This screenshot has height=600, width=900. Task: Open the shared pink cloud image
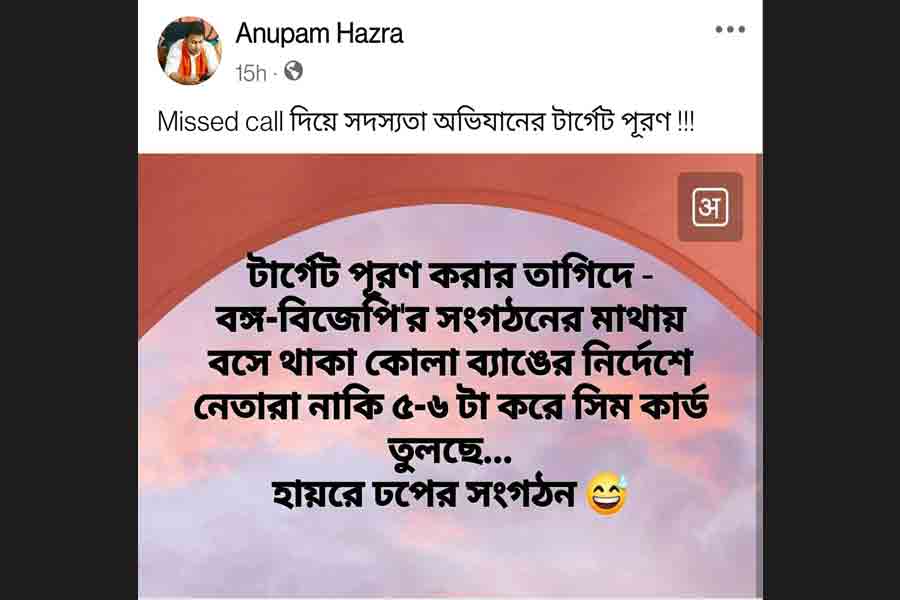[451, 377]
